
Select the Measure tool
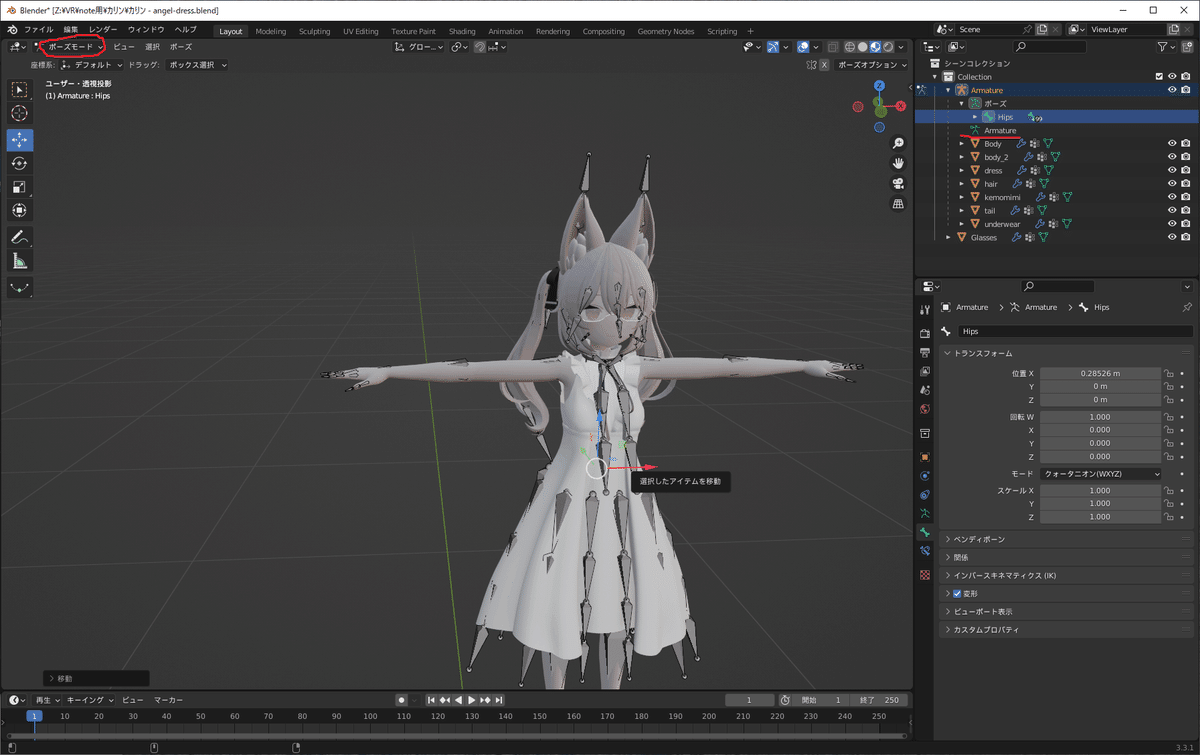(20, 261)
